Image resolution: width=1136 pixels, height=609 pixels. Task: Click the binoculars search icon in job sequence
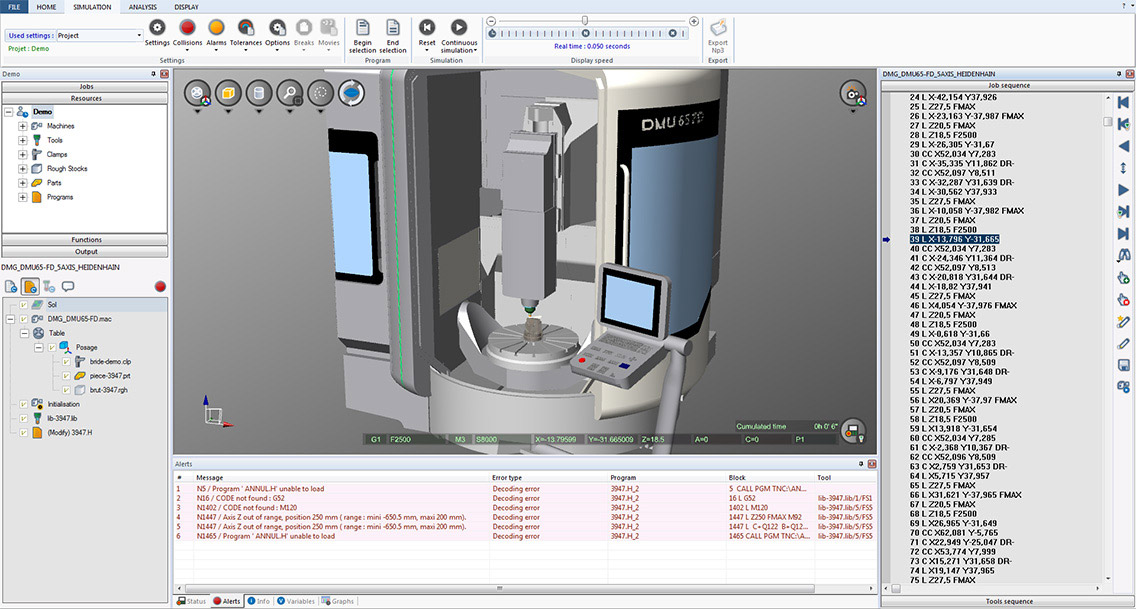click(x=1123, y=255)
